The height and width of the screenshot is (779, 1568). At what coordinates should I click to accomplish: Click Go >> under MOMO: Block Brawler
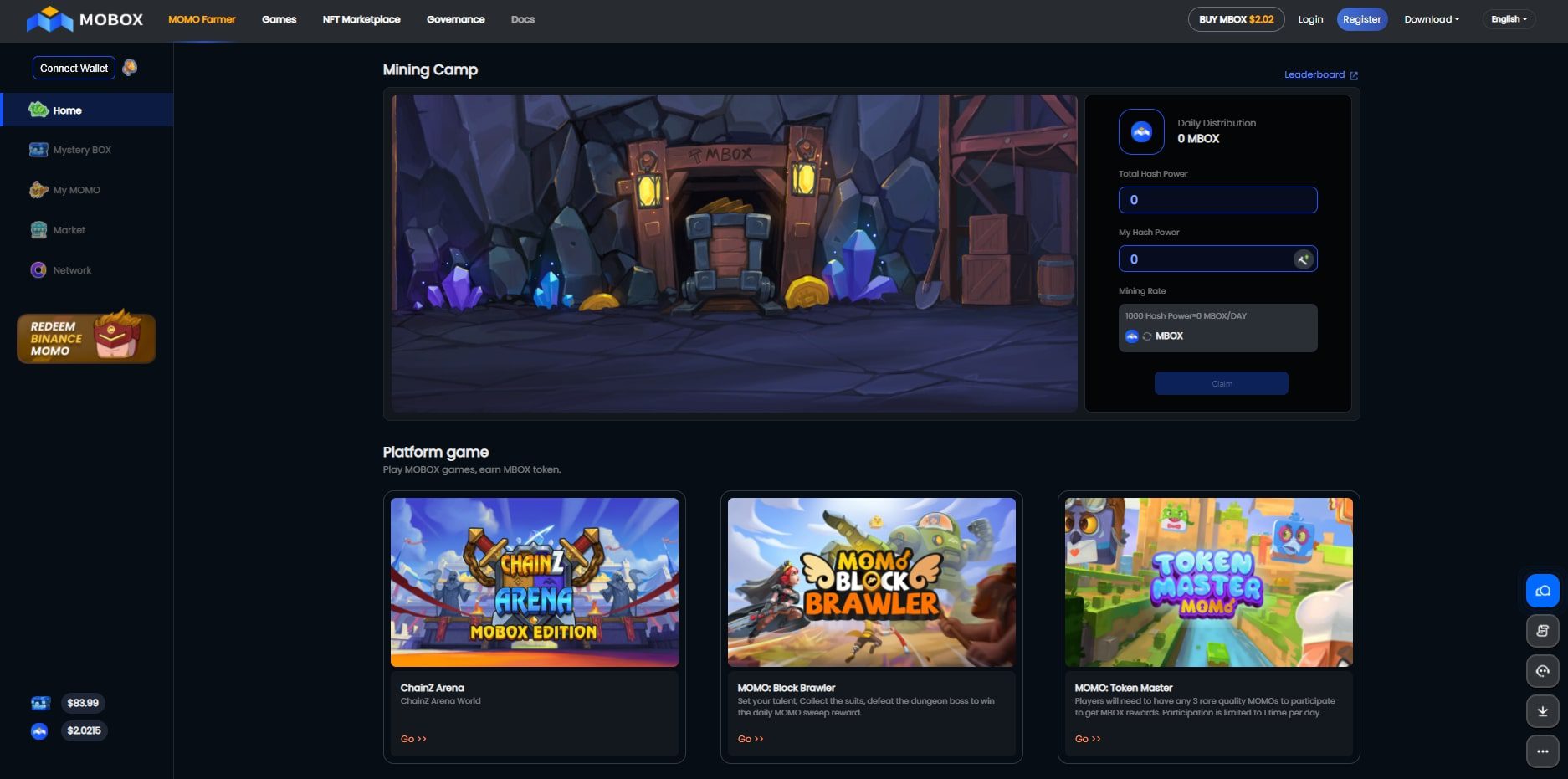(751, 739)
